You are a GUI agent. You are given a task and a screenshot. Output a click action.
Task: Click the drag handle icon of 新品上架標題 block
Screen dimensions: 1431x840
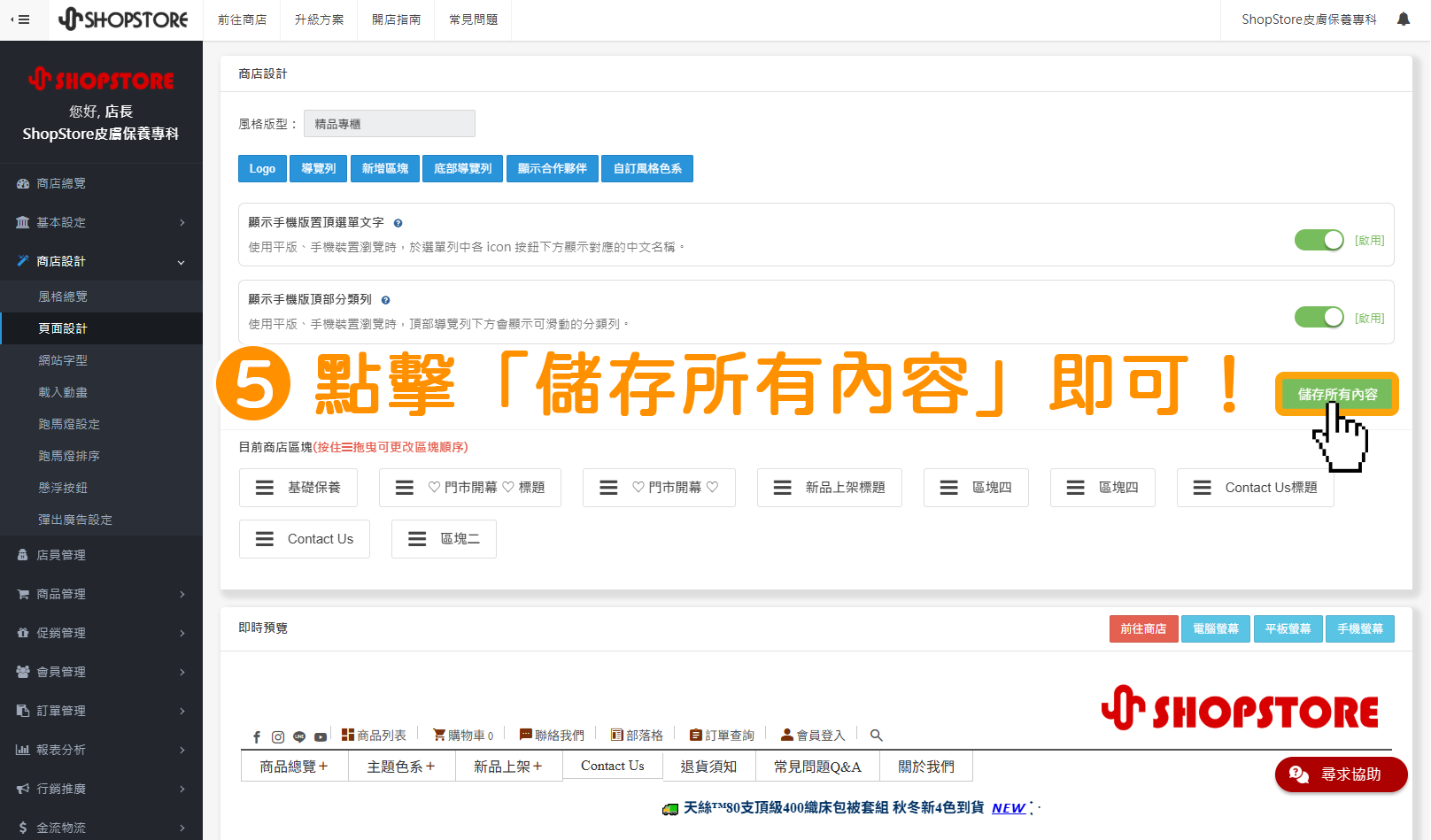tap(783, 488)
